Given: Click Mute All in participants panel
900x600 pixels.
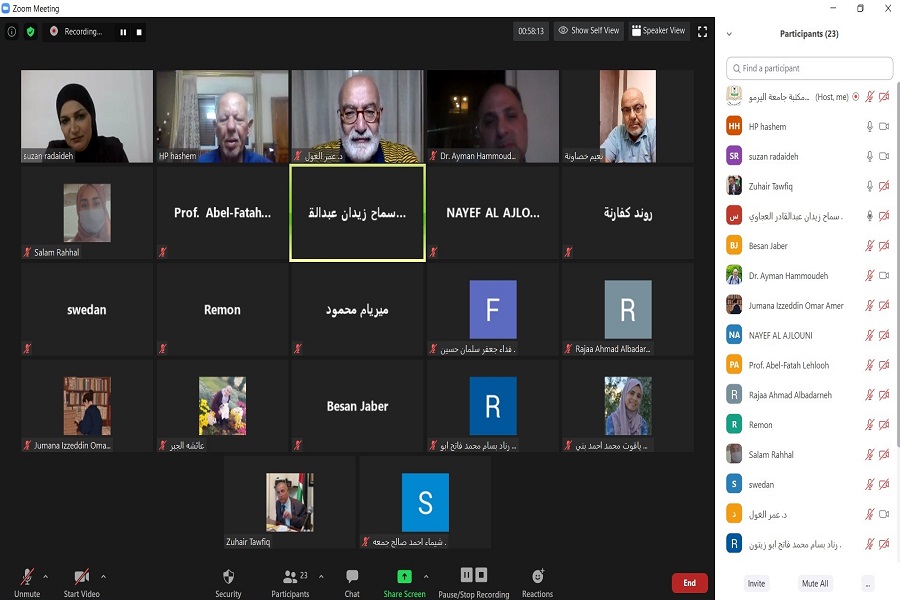Looking at the screenshot, I should click(815, 583).
